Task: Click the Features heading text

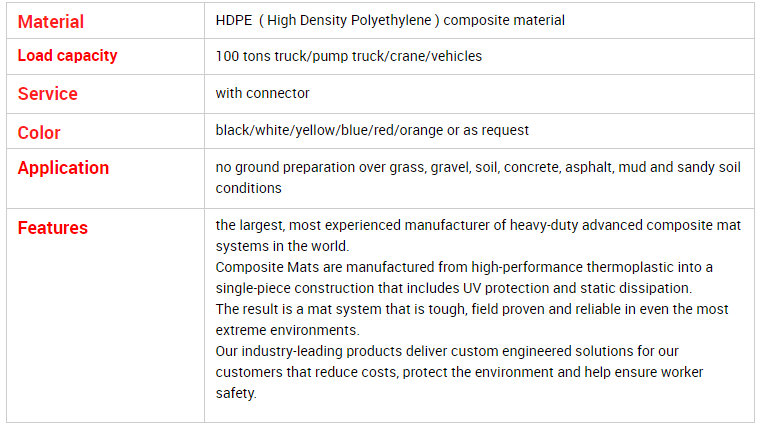Action: (x=52, y=228)
